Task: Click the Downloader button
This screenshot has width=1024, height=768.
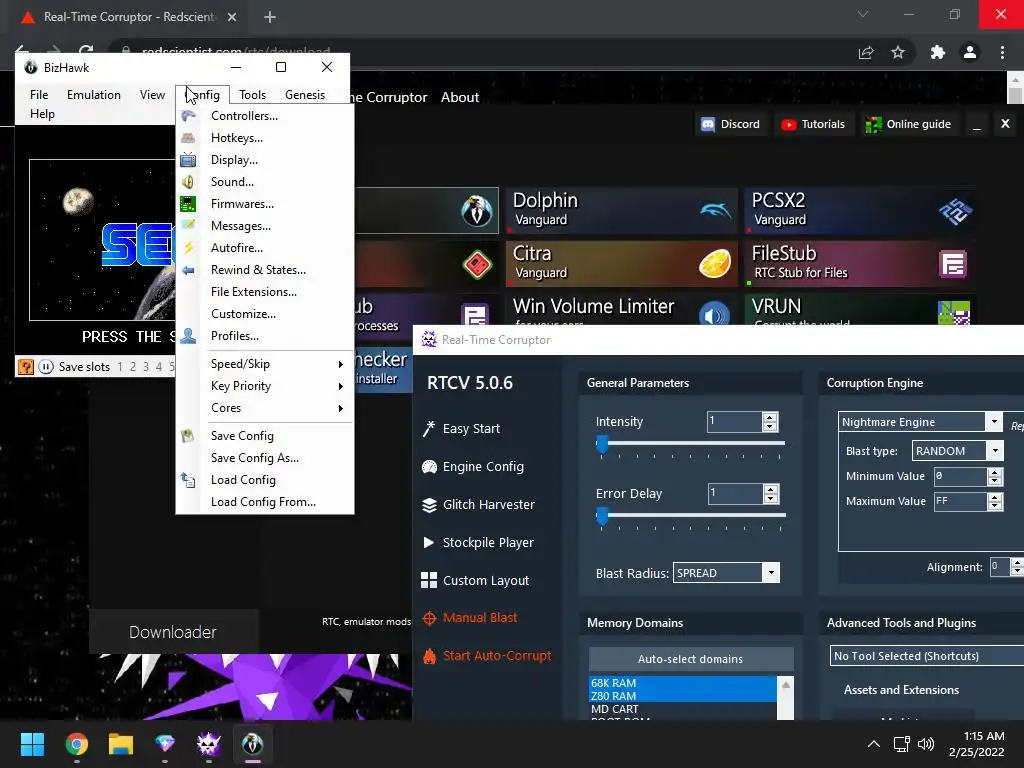Action: 173,632
